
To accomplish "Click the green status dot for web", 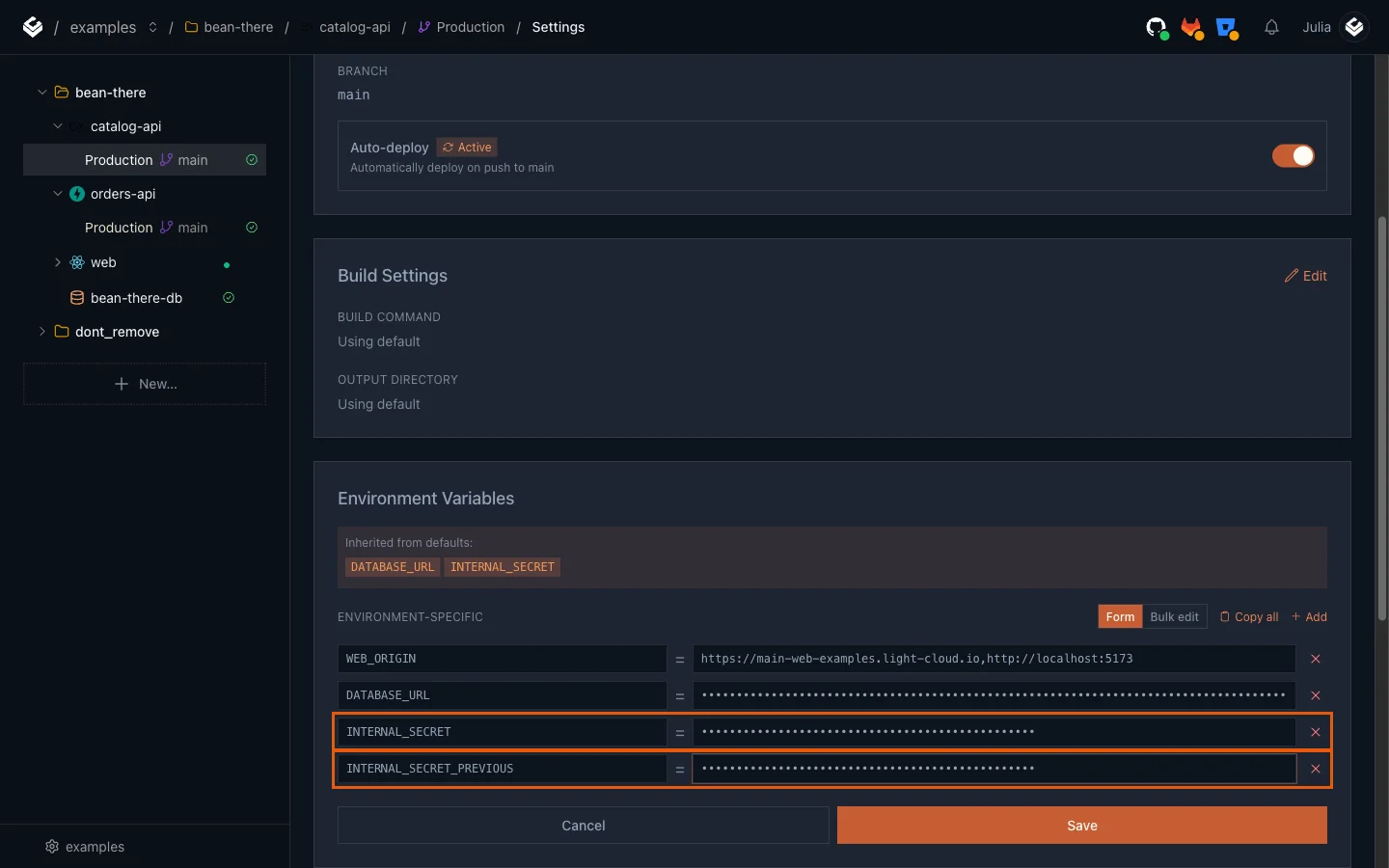I will coord(227,264).
